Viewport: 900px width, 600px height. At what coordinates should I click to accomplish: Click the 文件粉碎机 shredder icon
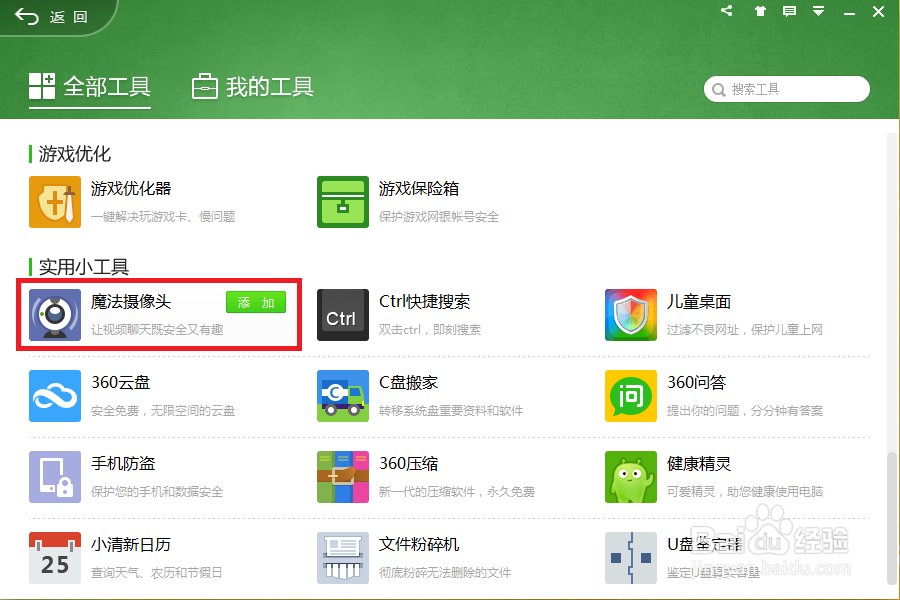pos(342,556)
